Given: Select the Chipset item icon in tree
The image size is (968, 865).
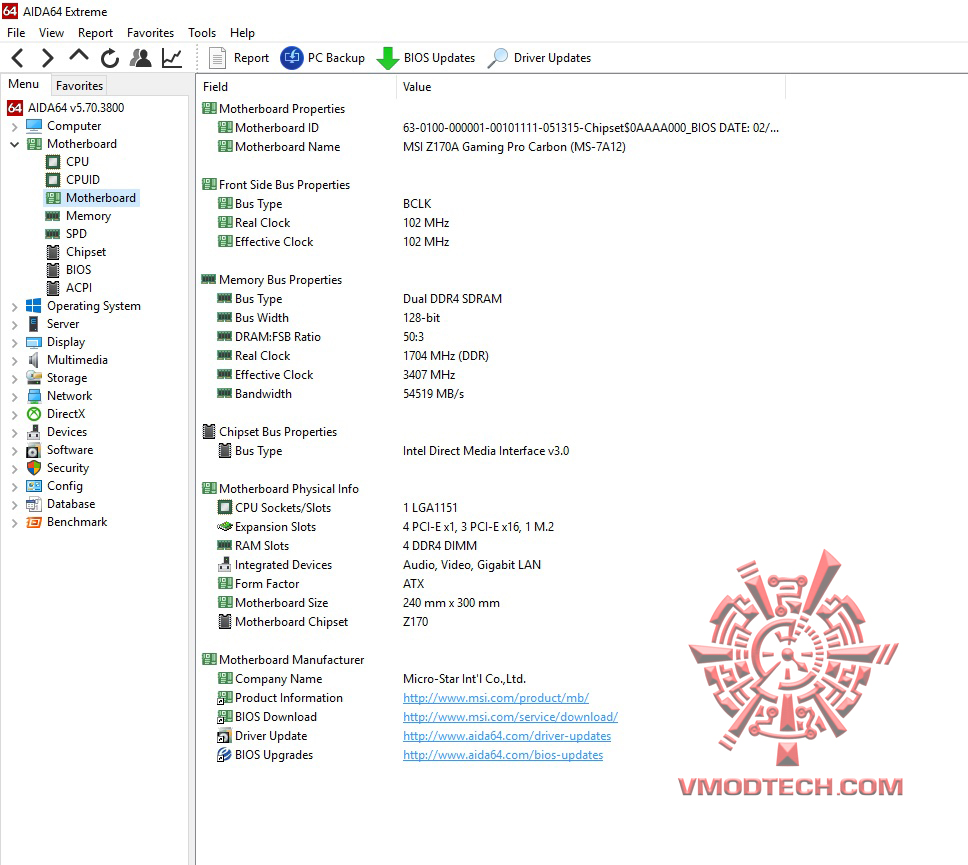Looking at the screenshot, I should point(53,252).
